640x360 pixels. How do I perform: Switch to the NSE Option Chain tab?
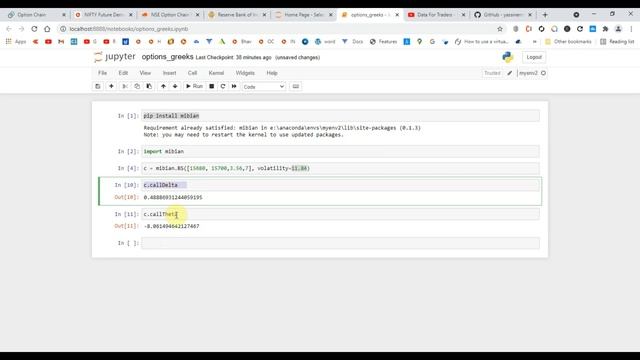coord(170,15)
